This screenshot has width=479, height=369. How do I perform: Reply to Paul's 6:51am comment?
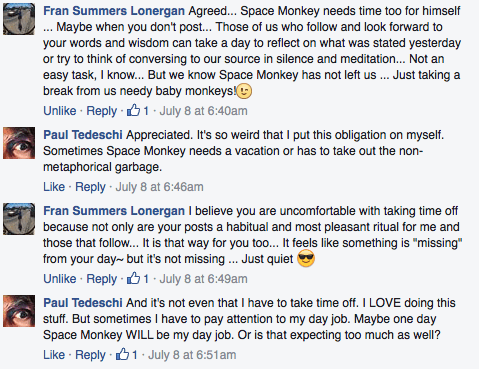pos(90,355)
